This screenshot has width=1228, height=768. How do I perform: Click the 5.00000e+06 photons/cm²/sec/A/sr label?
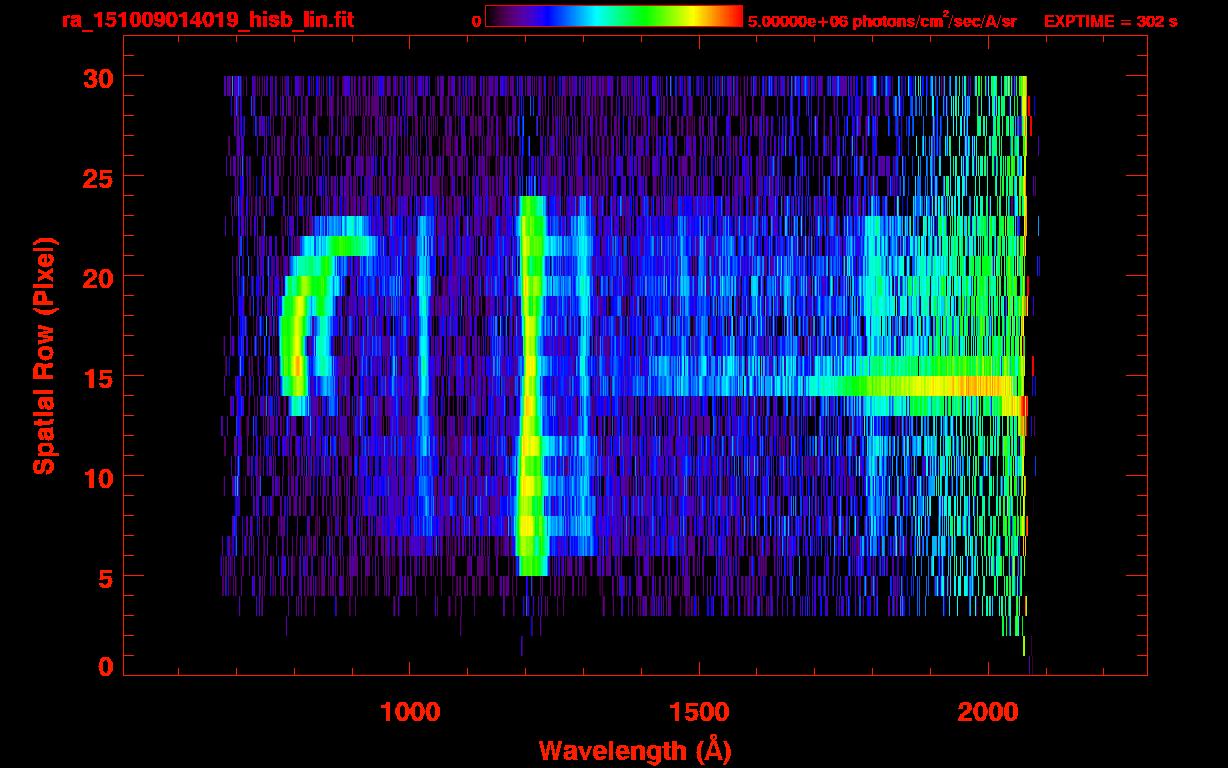pyautogui.click(x=882, y=20)
